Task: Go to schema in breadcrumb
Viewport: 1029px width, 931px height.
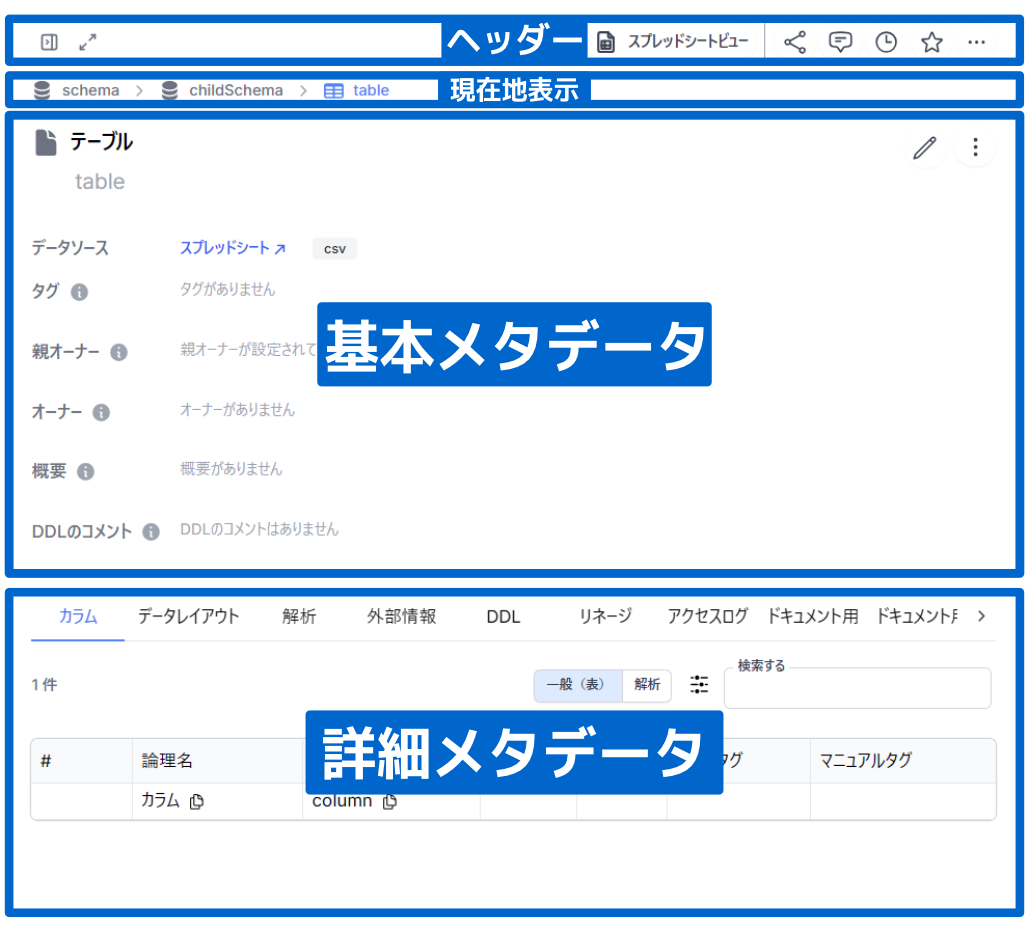Action: tap(91, 90)
